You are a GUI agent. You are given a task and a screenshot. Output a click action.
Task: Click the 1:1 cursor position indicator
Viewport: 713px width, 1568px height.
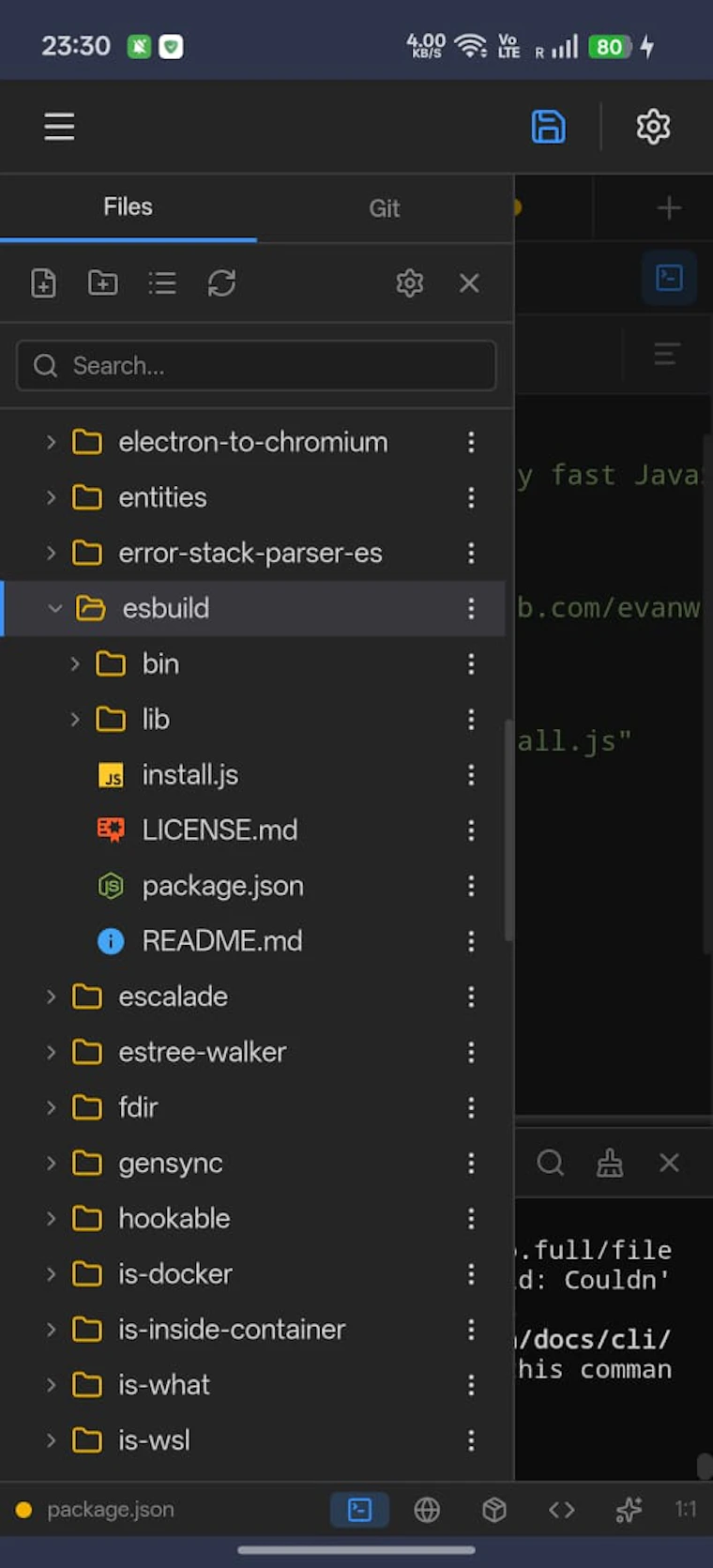(x=686, y=1509)
